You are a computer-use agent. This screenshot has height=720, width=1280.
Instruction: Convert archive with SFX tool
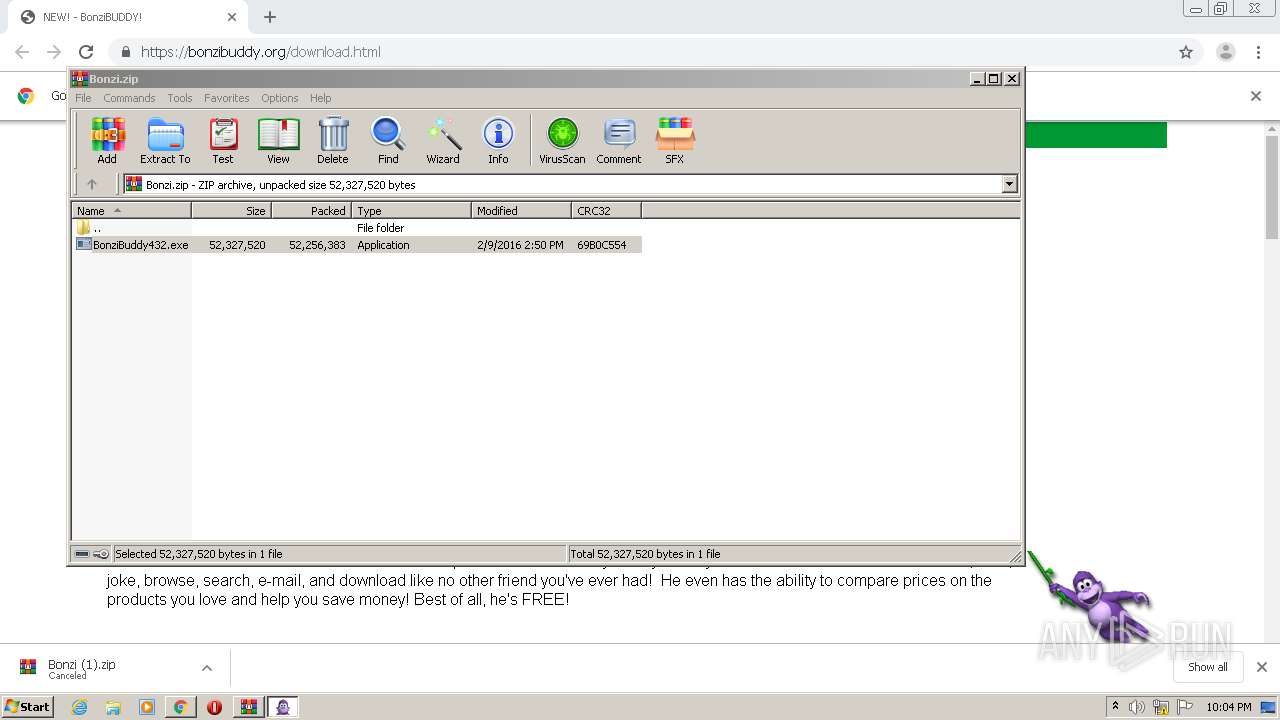coord(675,140)
